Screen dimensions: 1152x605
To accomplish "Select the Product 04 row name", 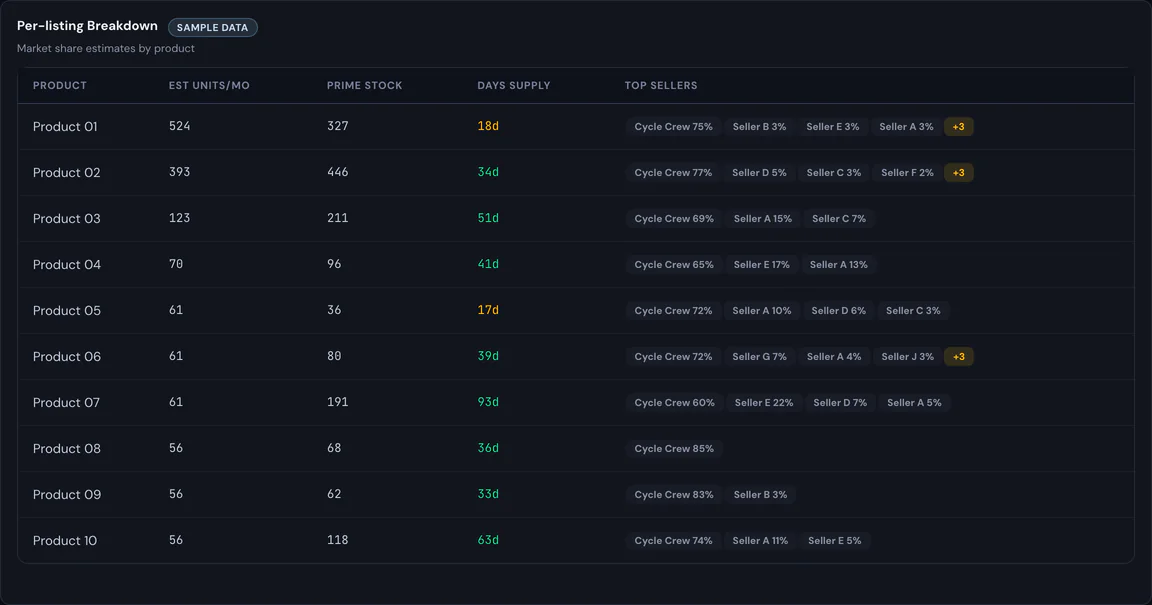I will pyautogui.click(x=67, y=265).
